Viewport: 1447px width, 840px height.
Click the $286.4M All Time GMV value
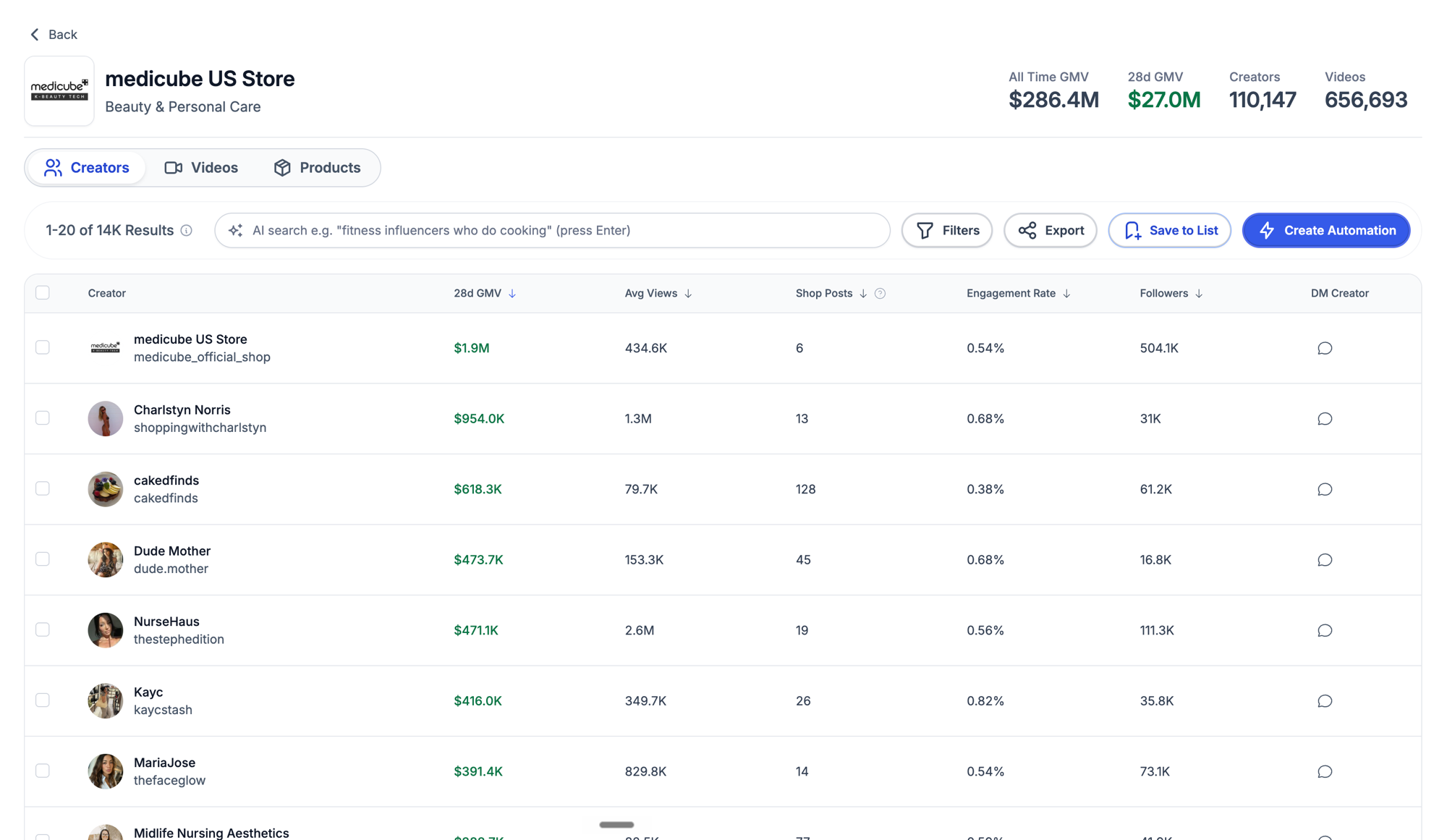point(1054,100)
